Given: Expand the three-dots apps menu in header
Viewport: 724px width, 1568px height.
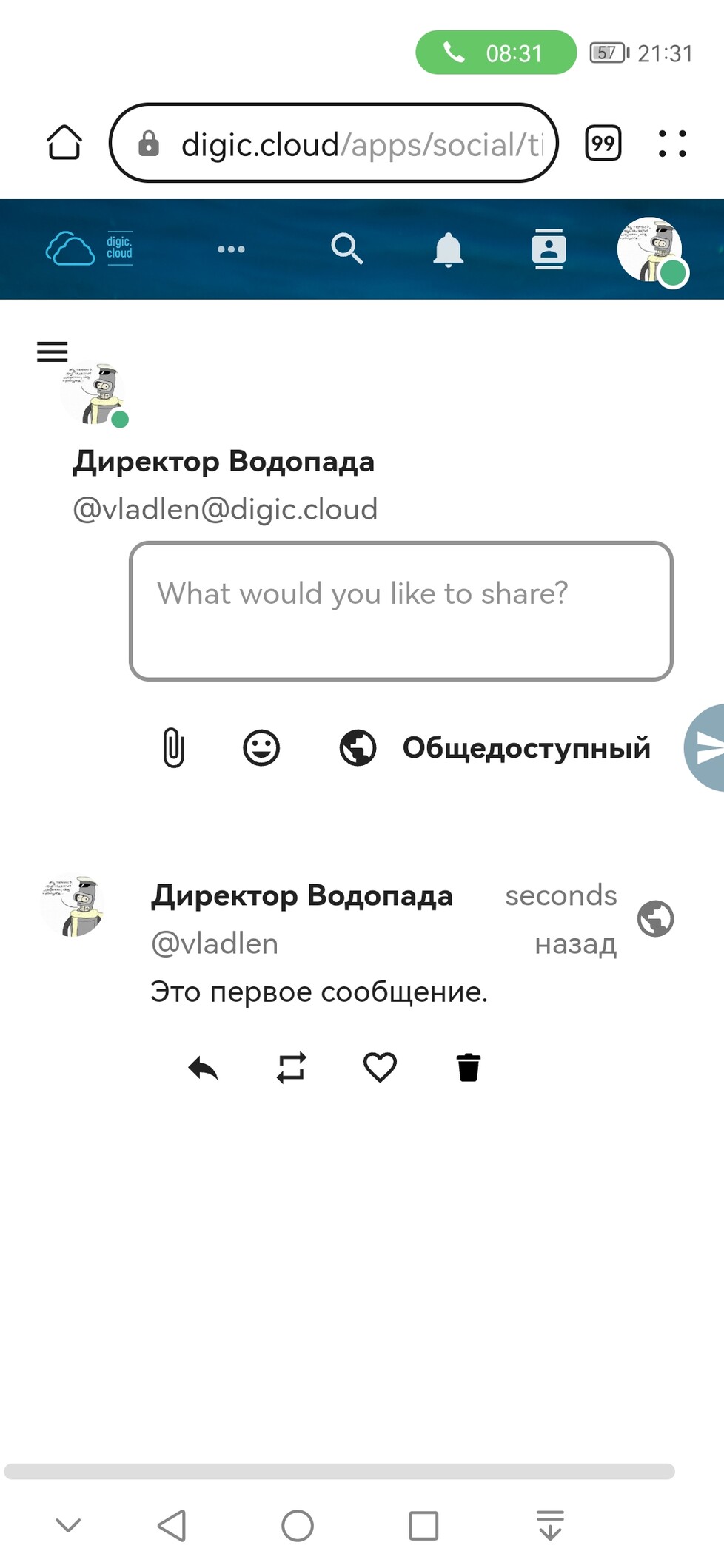Looking at the screenshot, I should click(231, 249).
